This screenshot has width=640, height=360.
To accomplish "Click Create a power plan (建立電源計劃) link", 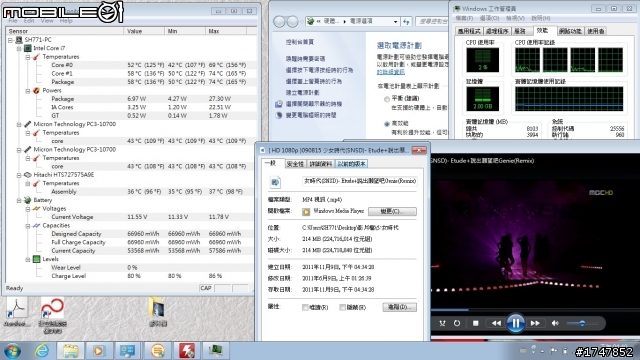I will [302, 93].
